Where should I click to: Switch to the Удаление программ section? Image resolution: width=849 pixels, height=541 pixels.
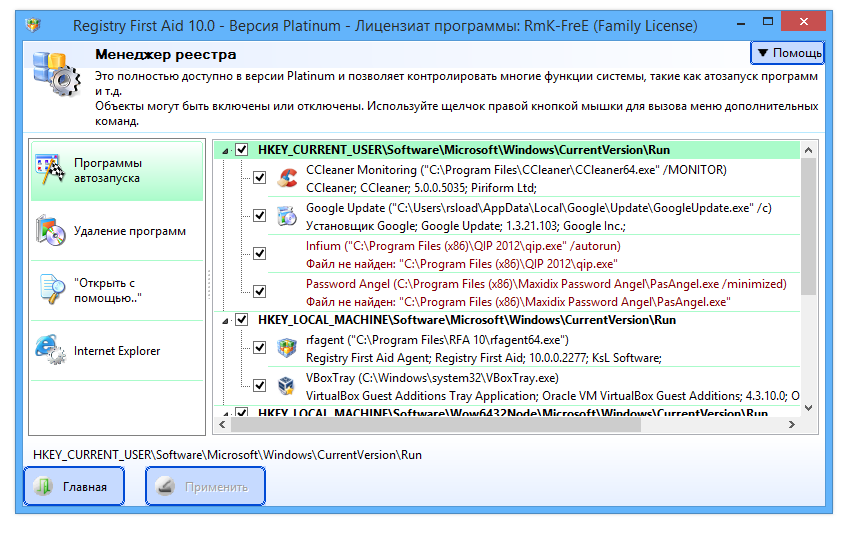pyautogui.click(x=117, y=231)
